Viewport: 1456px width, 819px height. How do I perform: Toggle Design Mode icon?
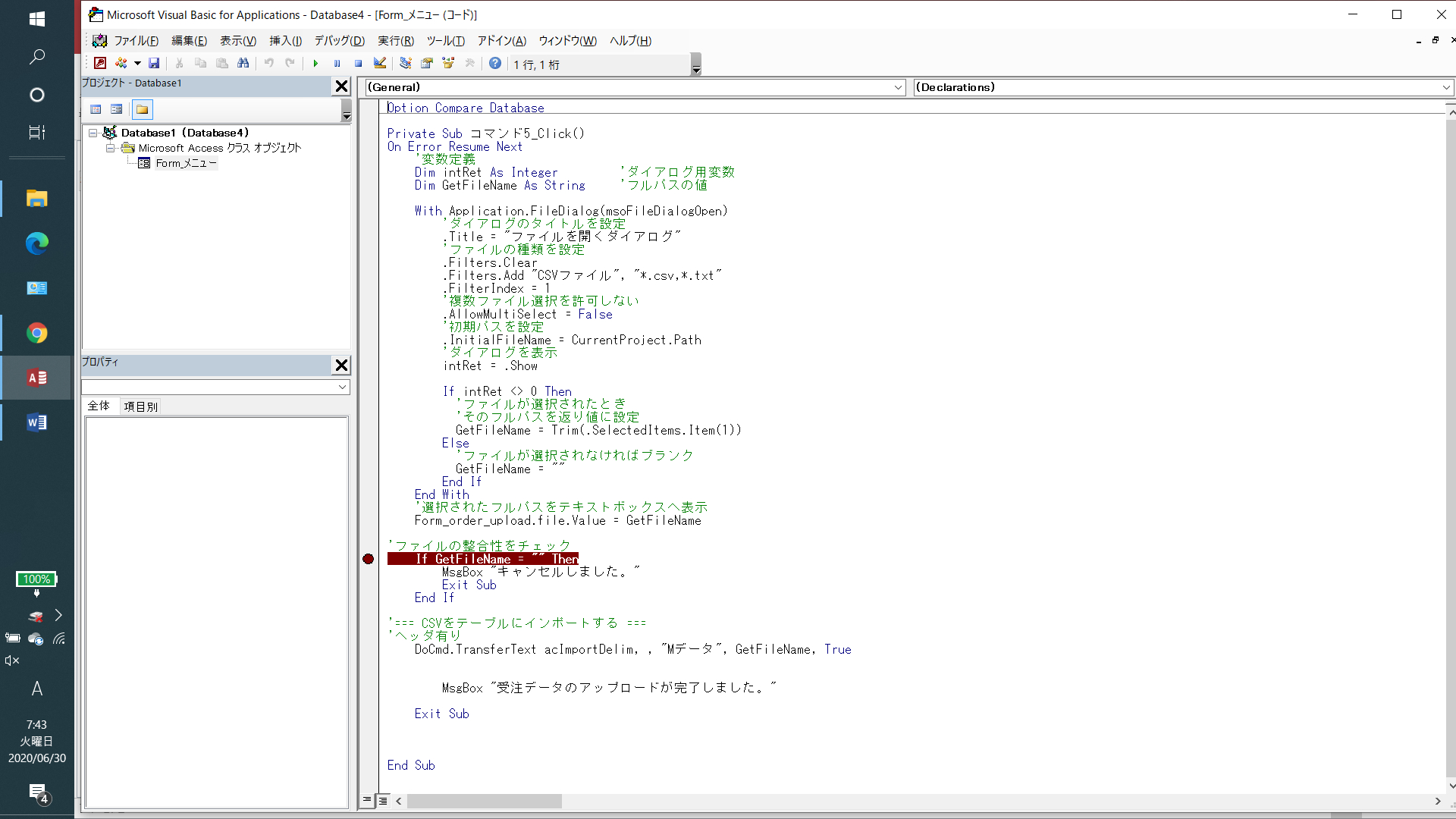tap(380, 64)
